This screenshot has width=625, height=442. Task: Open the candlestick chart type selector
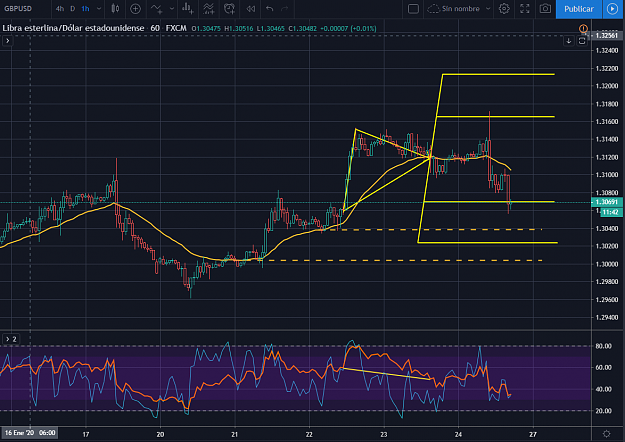[115, 8]
